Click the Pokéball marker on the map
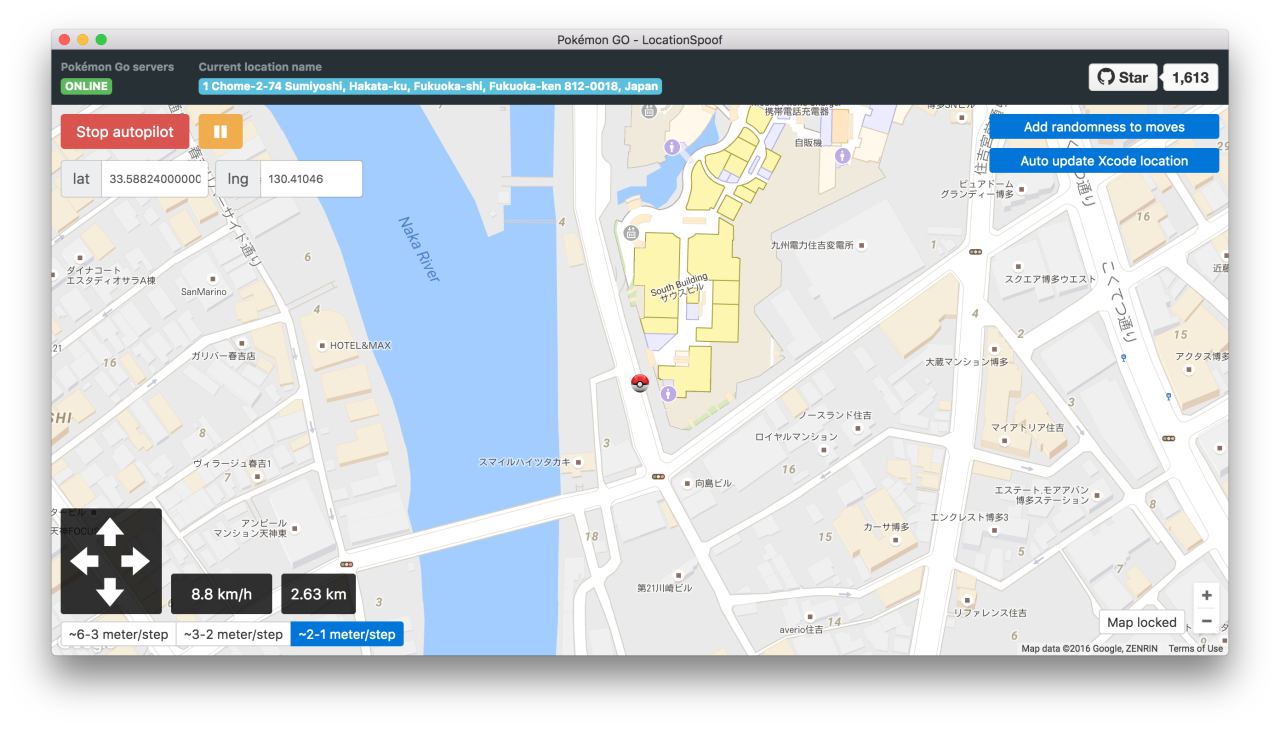1280x729 pixels. click(x=640, y=383)
